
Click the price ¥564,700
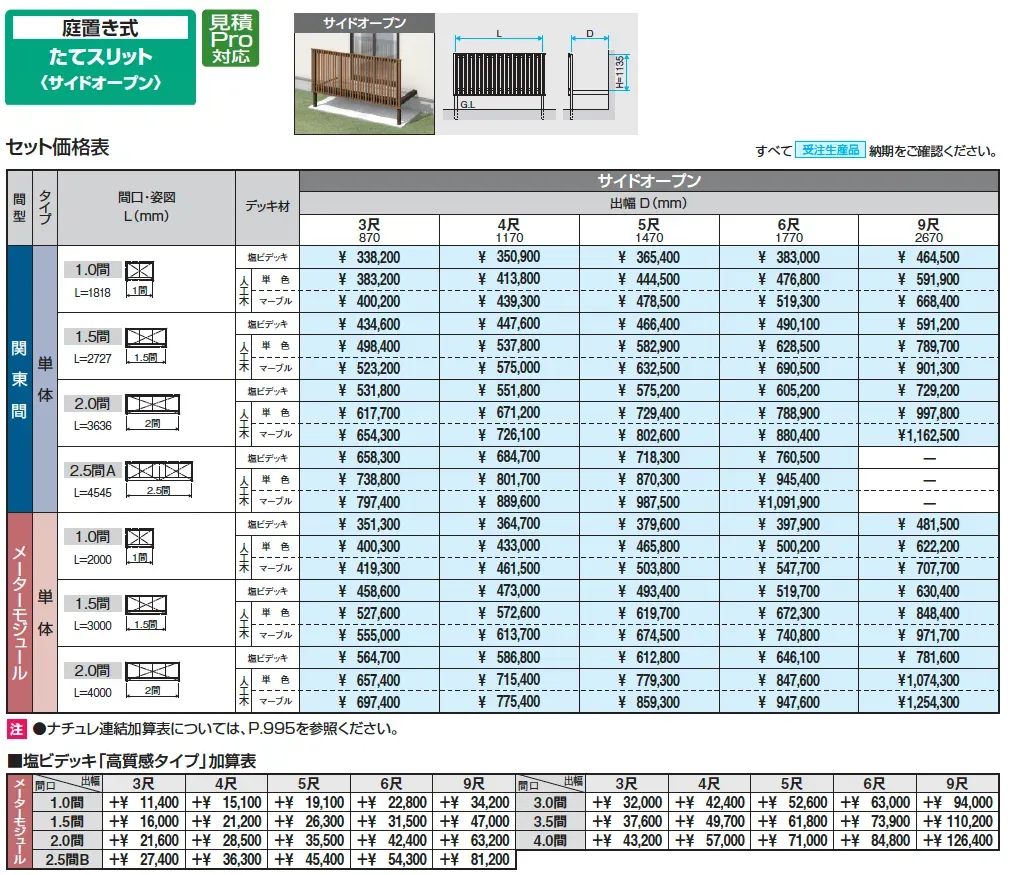[369, 659]
